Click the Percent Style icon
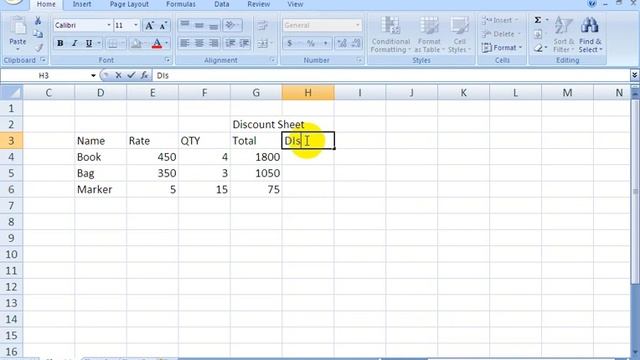This screenshot has height=360, width=640. 311,43
